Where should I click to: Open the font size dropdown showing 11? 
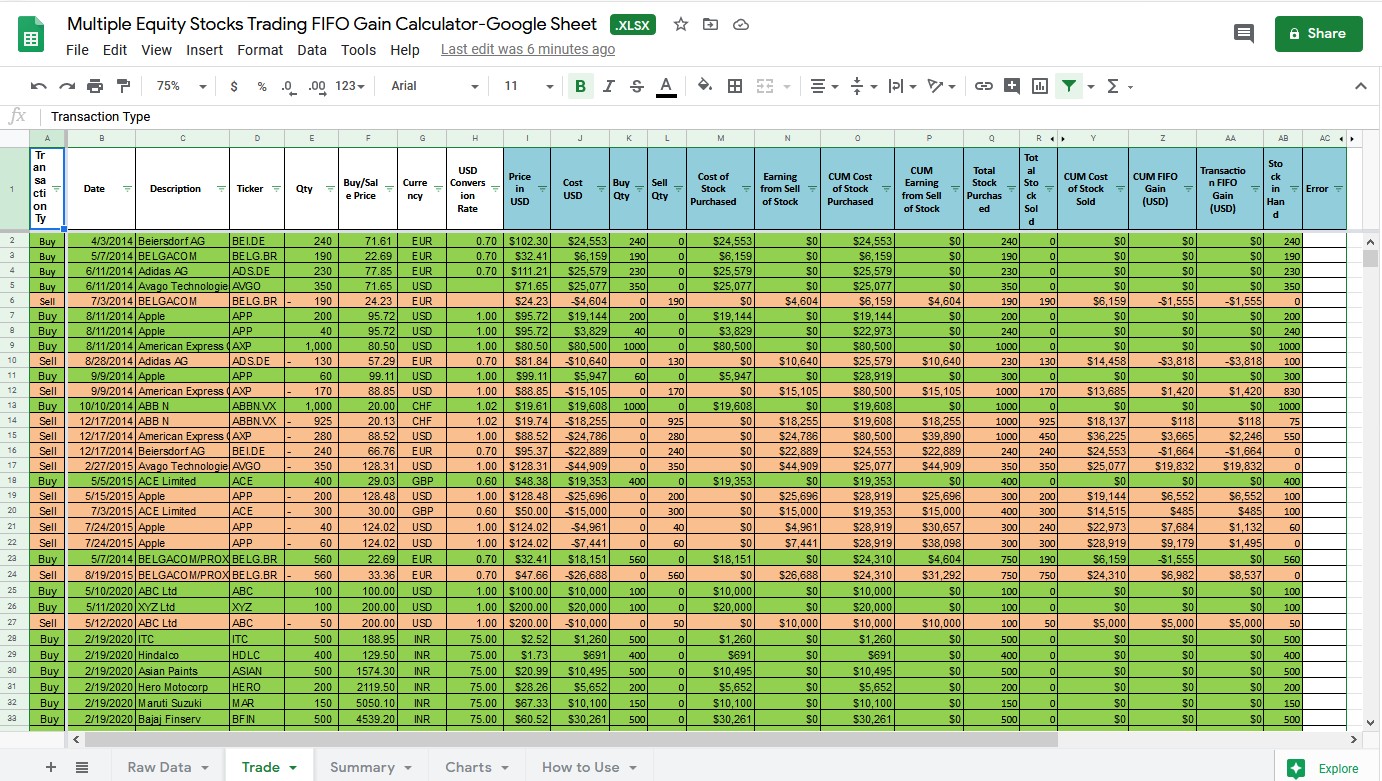[x=528, y=86]
